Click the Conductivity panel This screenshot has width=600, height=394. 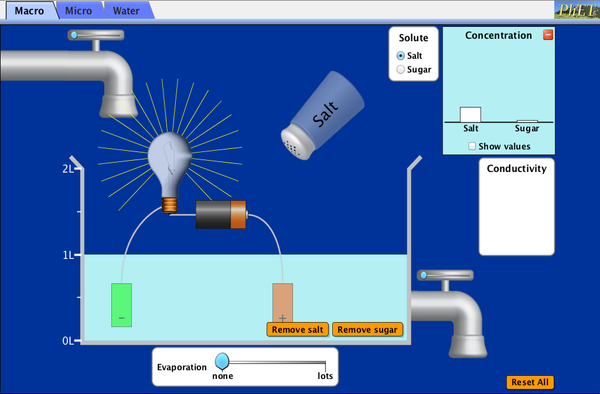[x=517, y=207]
